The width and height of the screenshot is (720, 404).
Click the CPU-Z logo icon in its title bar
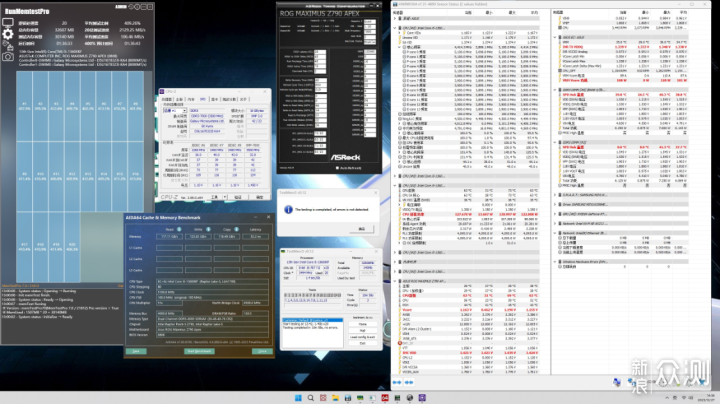pyautogui.click(x=162, y=91)
